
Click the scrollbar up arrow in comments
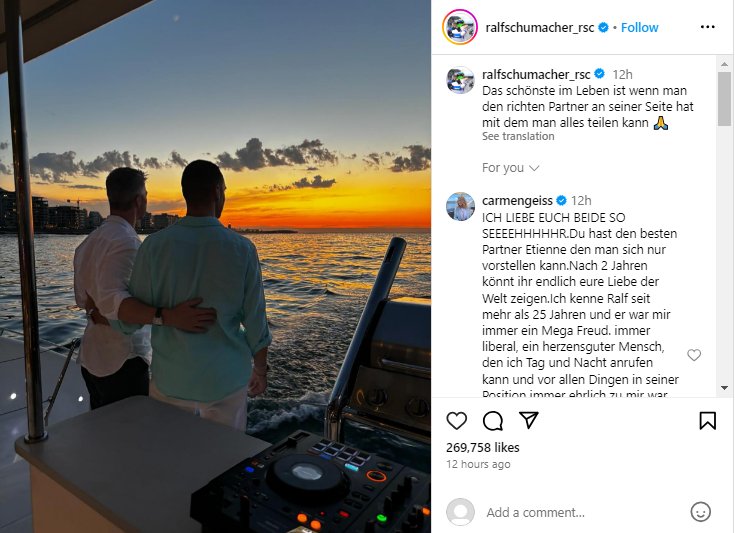tap(724, 64)
